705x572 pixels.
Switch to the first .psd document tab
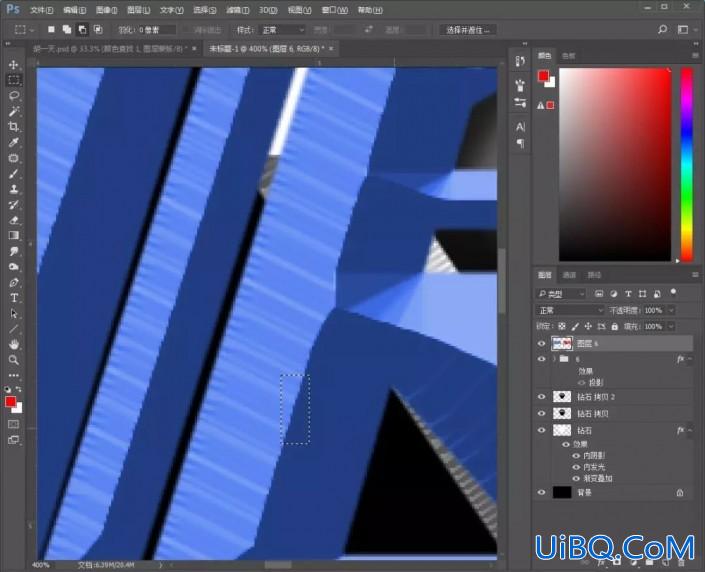(110, 49)
